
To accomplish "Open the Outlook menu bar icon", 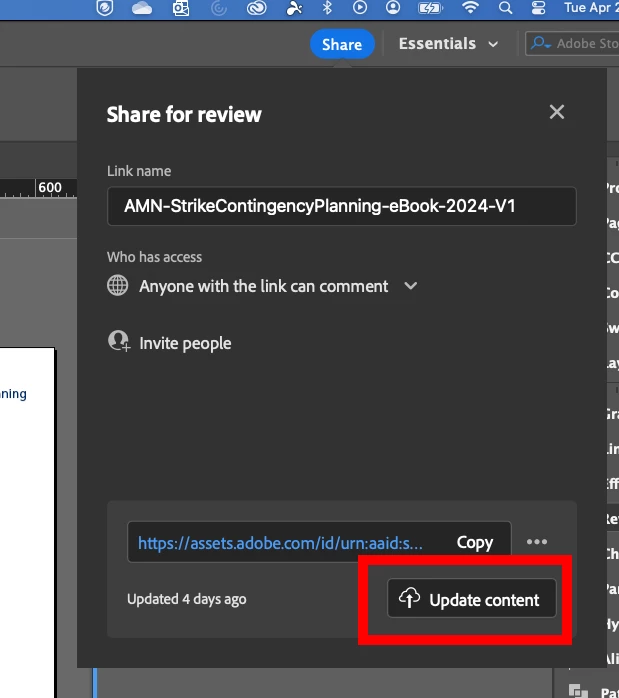I will (181, 8).
